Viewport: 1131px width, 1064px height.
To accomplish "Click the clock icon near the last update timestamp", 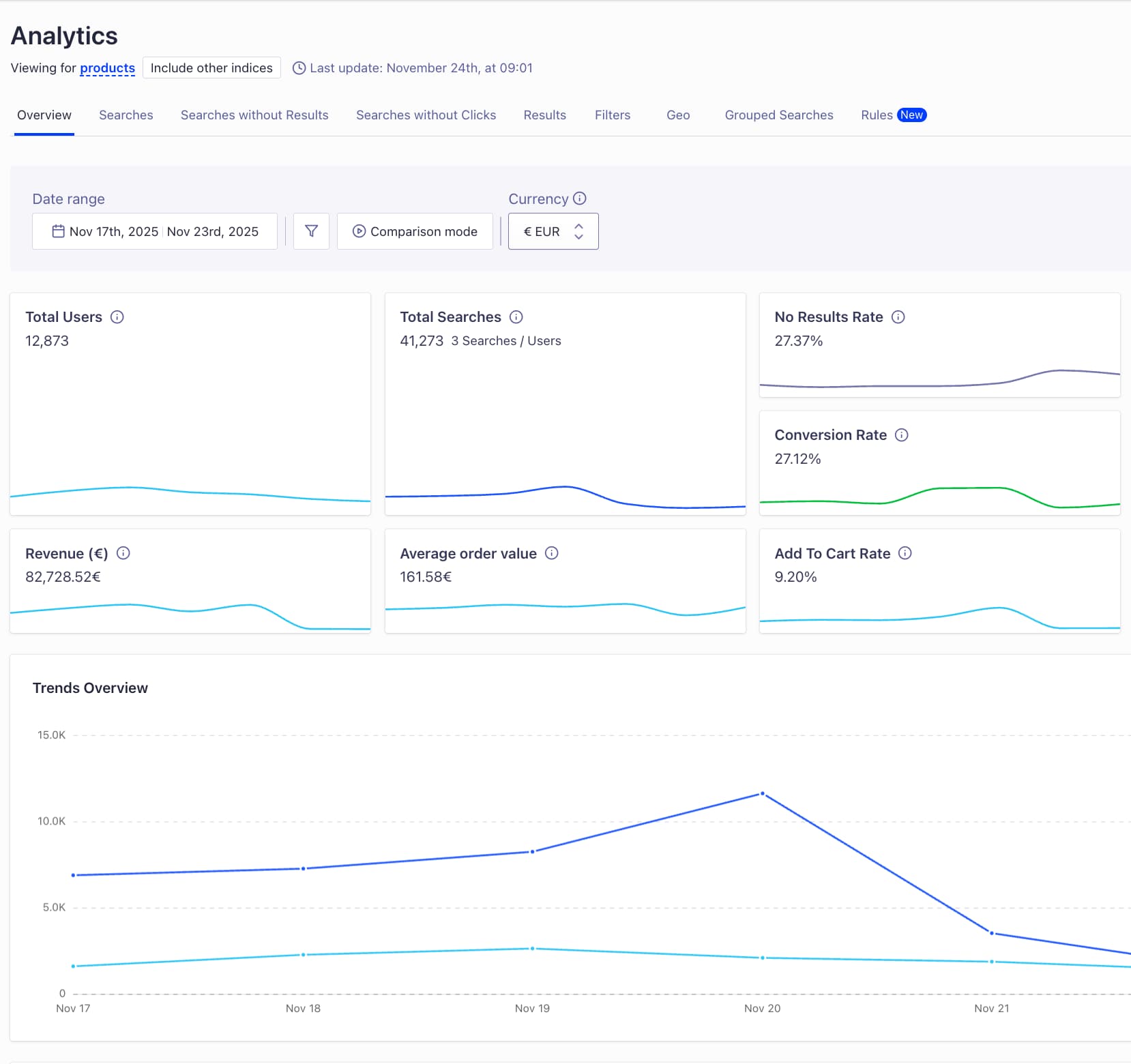I will click(x=298, y=68).
